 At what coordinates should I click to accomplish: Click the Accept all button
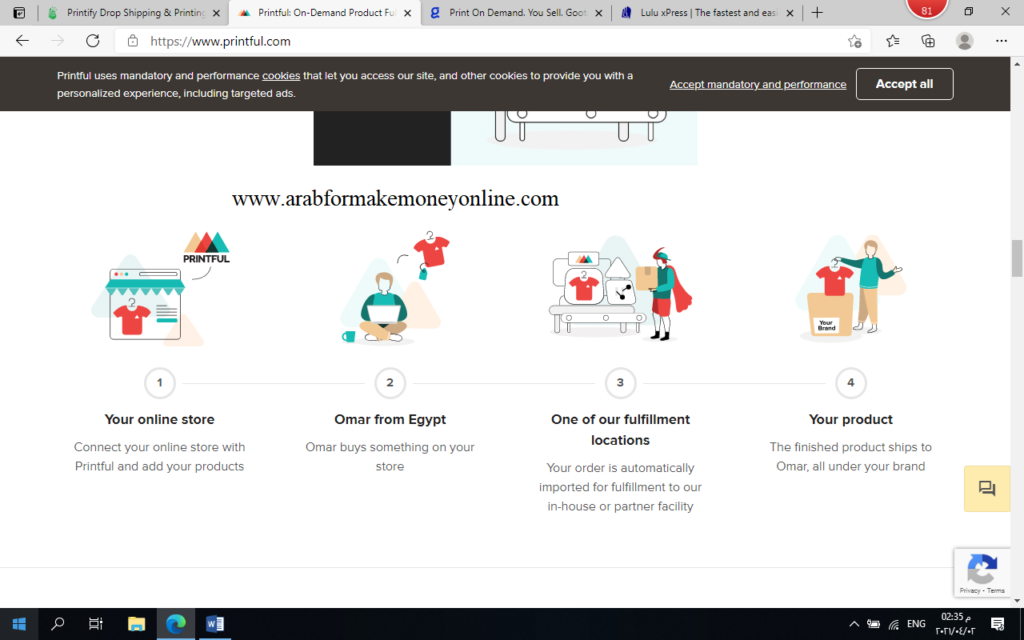pos(904,84)
